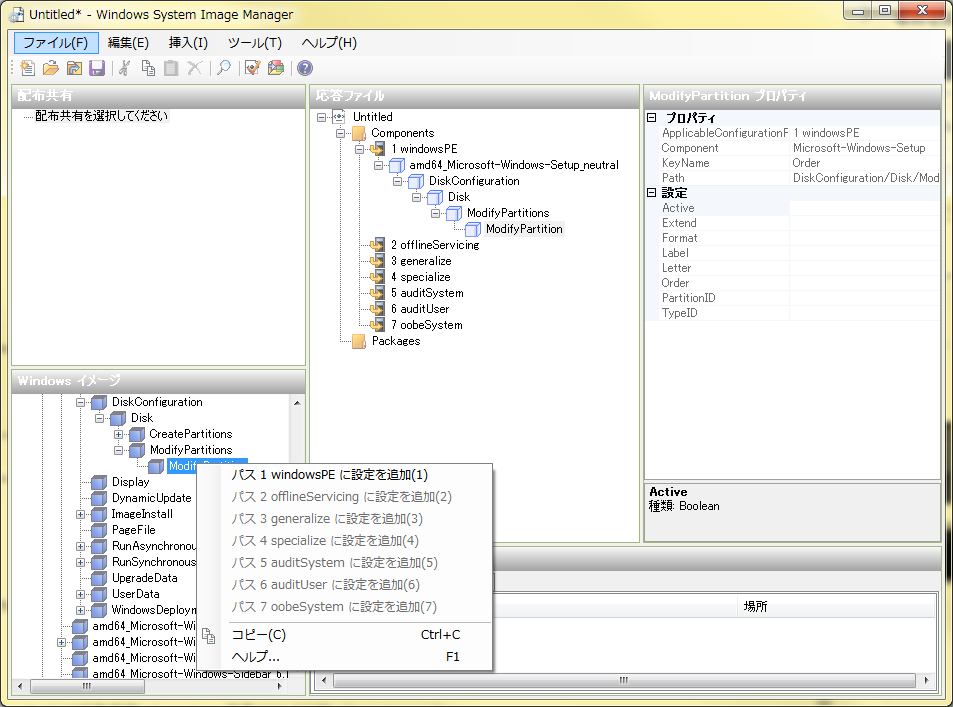Click the Open Answer File folder icon
Screen dimensions: 953x707
51,68
